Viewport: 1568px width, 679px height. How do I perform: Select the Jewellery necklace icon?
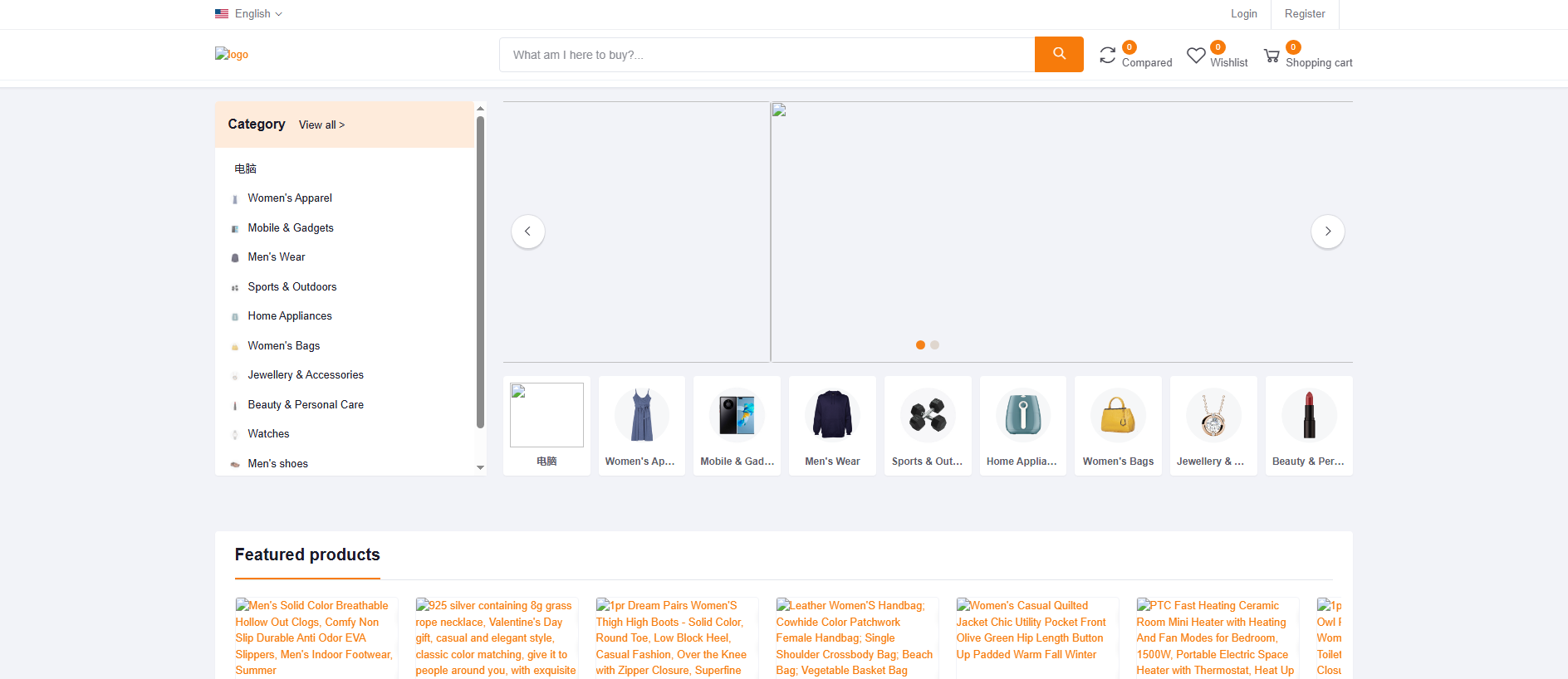(1213, 415)
